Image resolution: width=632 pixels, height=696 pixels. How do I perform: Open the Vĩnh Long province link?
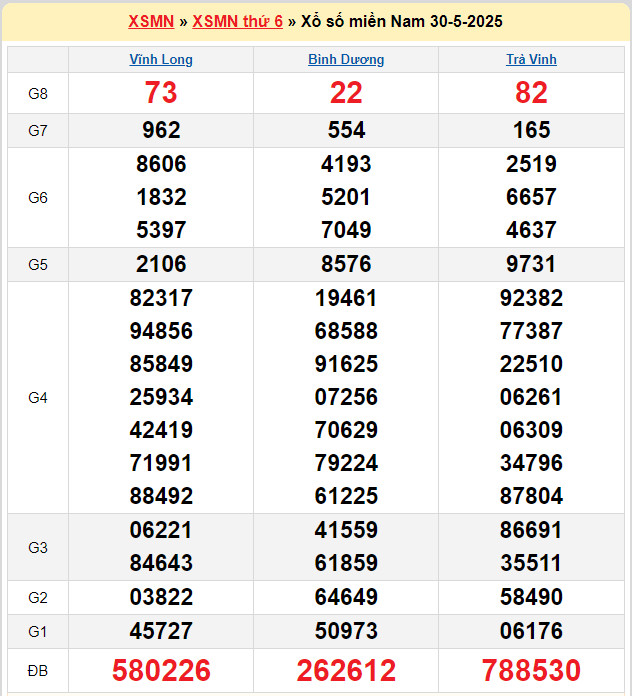click(x=161, y=60)
